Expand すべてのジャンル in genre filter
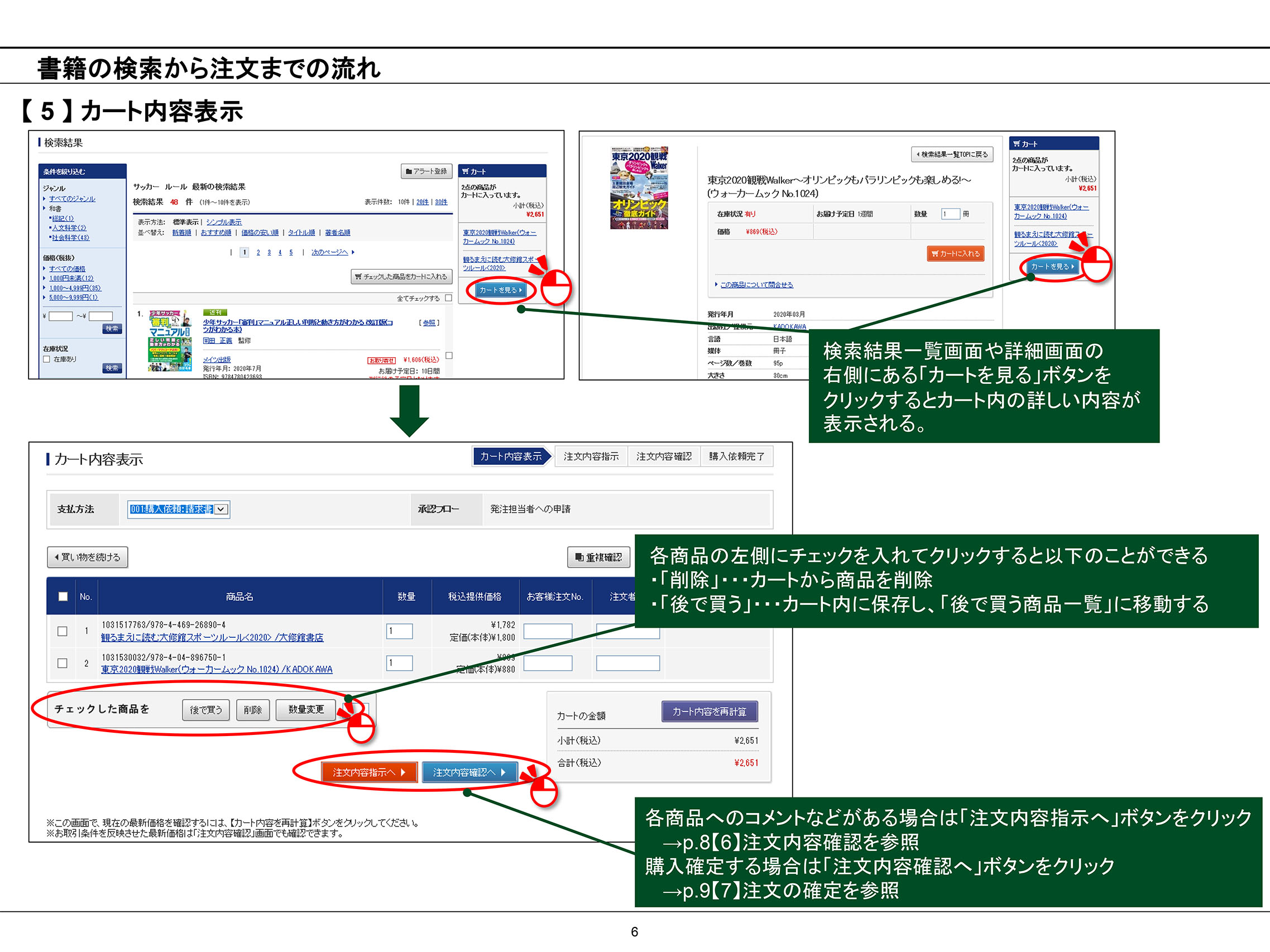The width and height of the screenshot is (1270, 952). [x=72, y=199]
